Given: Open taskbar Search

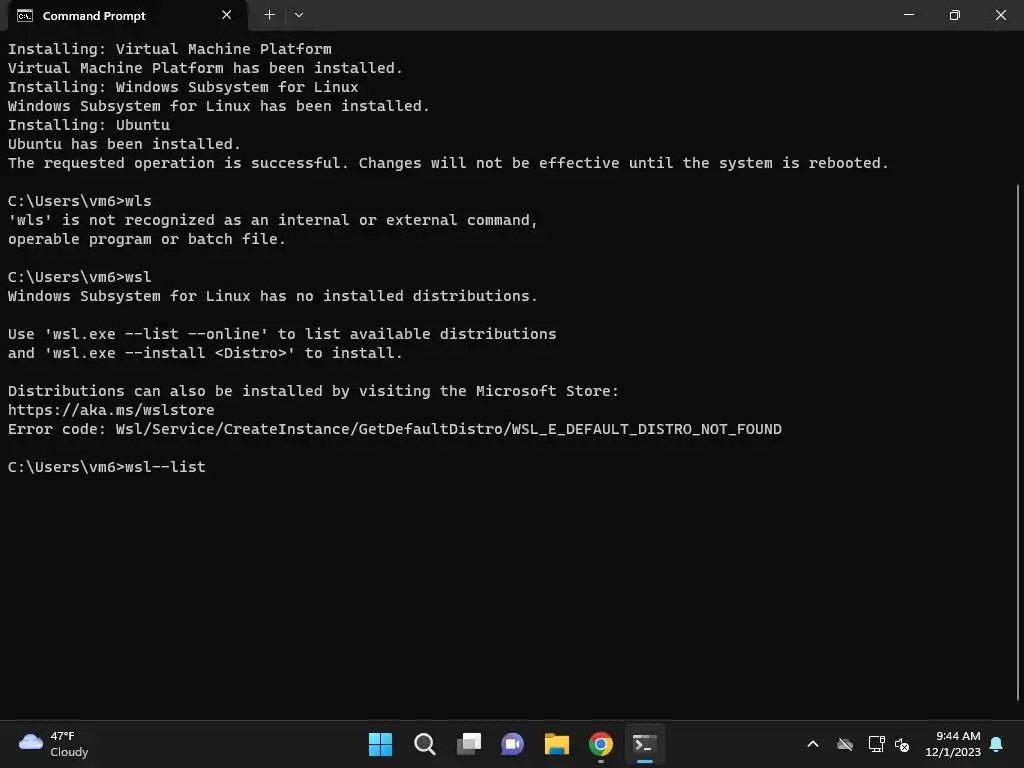Looking at the screenshot, I should [x=424, y=744].
